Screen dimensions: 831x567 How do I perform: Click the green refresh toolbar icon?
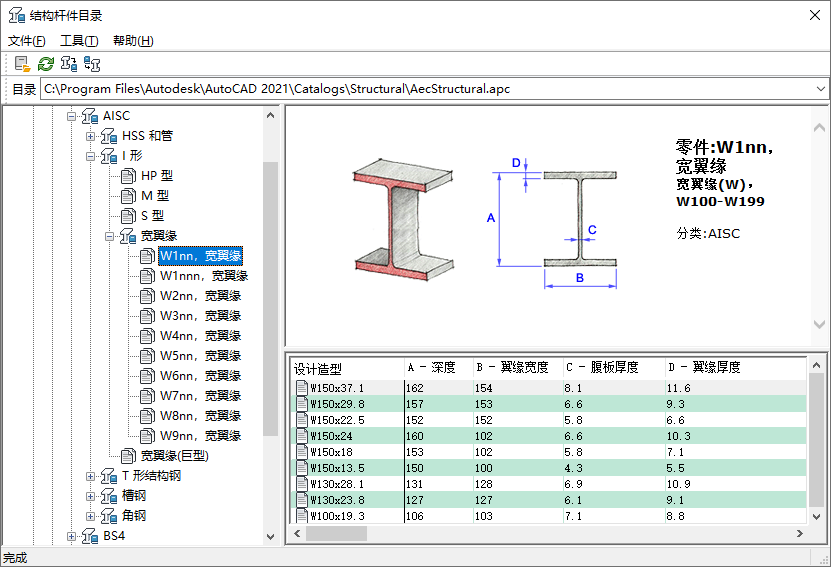[x=46, y=64]
